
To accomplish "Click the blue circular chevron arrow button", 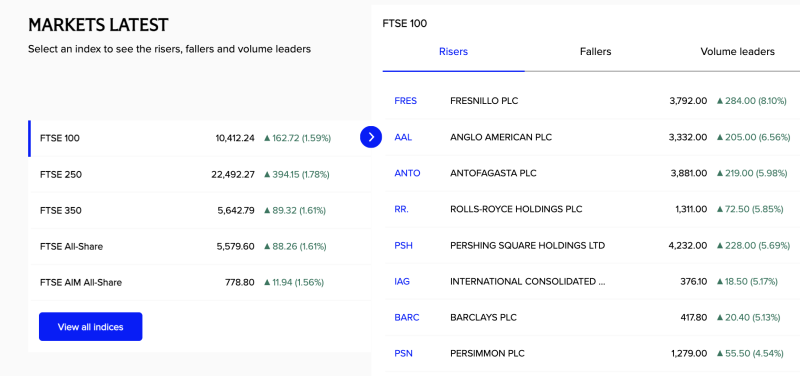I will click(371, 137).
